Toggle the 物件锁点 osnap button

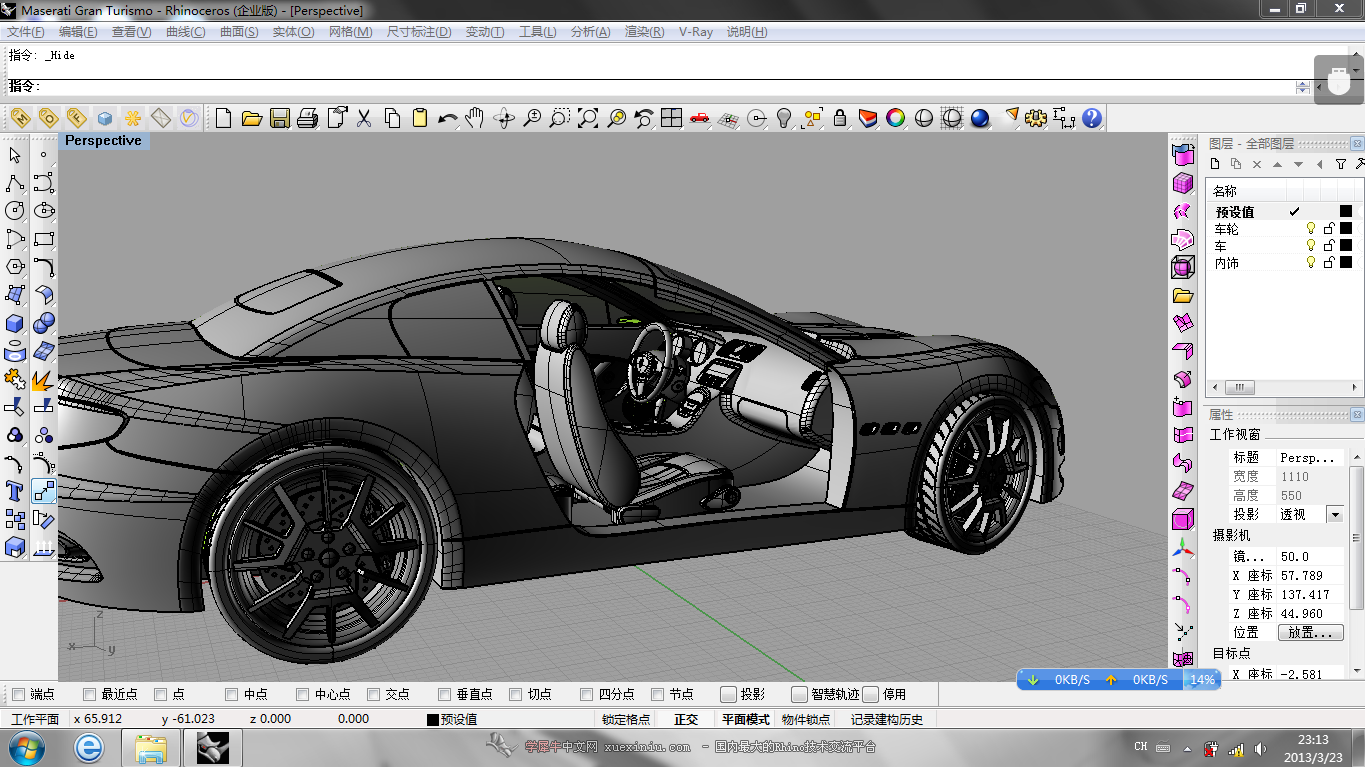[x=806, y=719]
